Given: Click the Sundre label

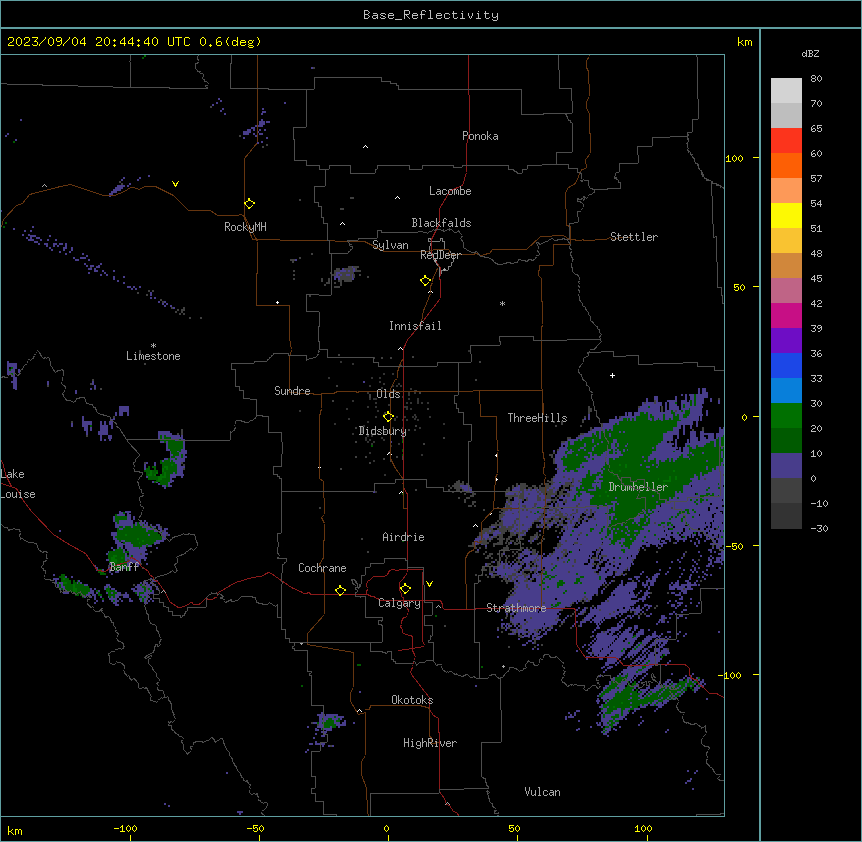Looking at the screenshot, I should click(x=292, y=391).
